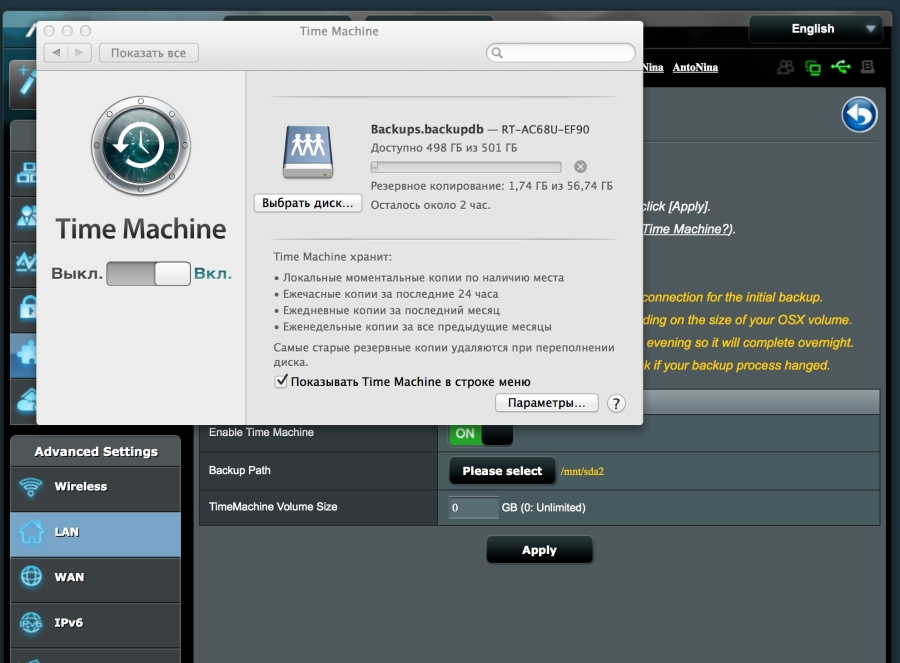The width and height of the screenshot is (900, 663).
Task: Uncheck Показывать Time Machine в строке меню
Action: [281, 381]
